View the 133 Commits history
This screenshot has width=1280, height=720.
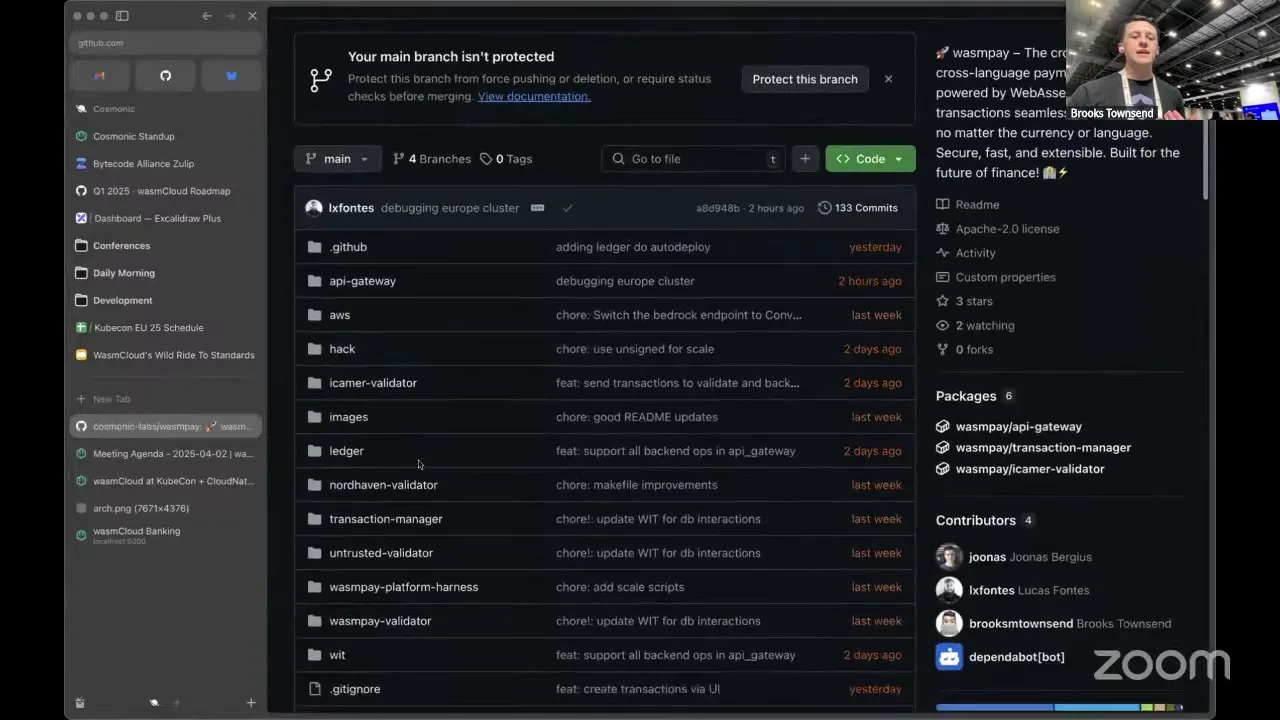(x=858, y=208)
